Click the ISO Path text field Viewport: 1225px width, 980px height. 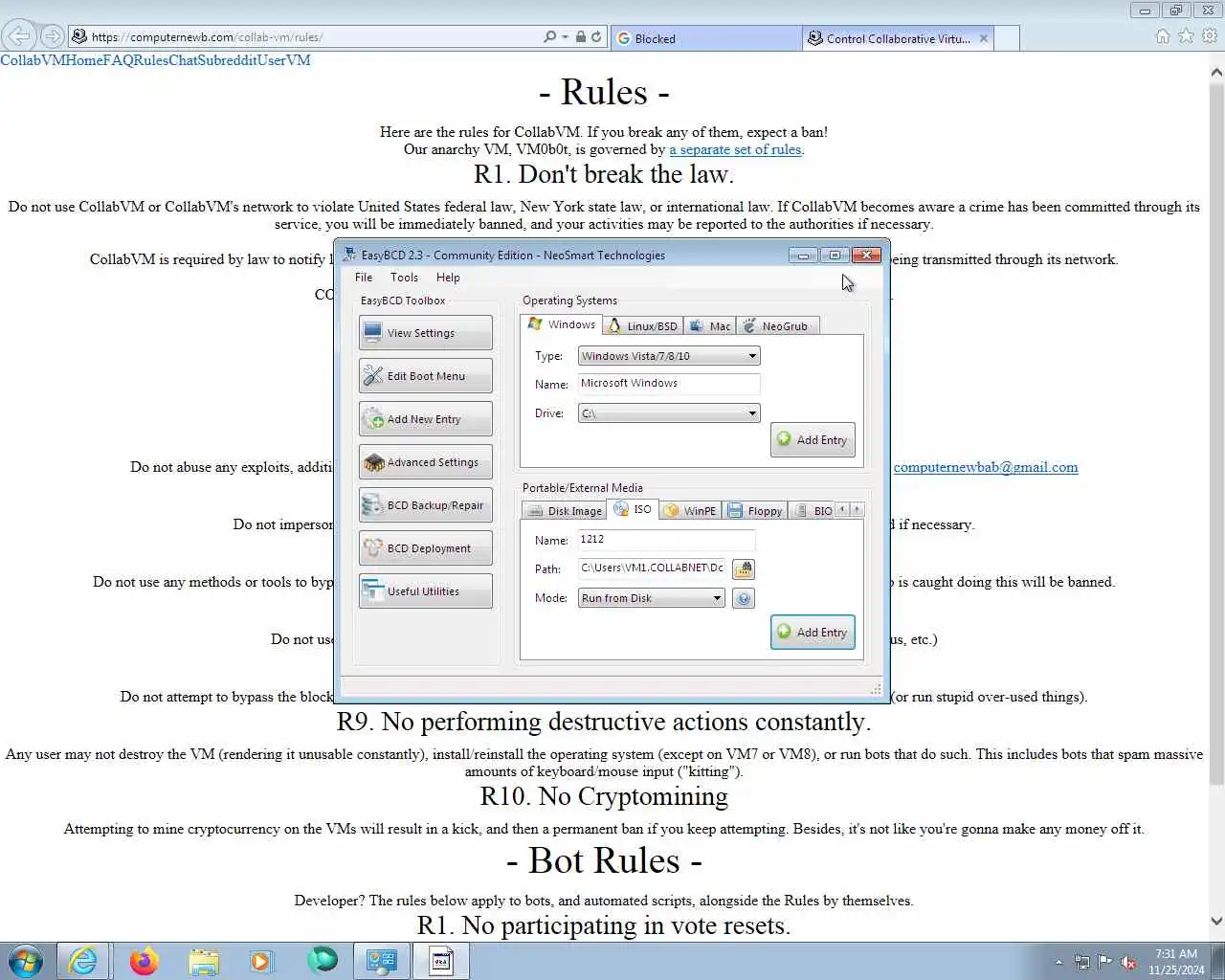[x=651, y=568]
